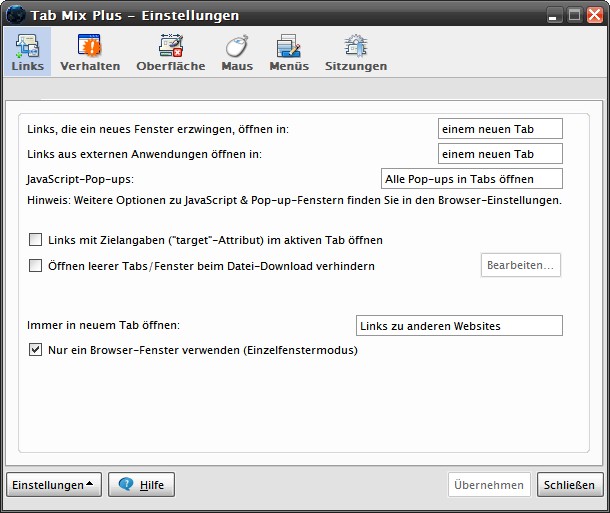The width and height of the screenshot is (610, 513).
Task: Expand the Einstellungen menu button
Action: (54, 485)
